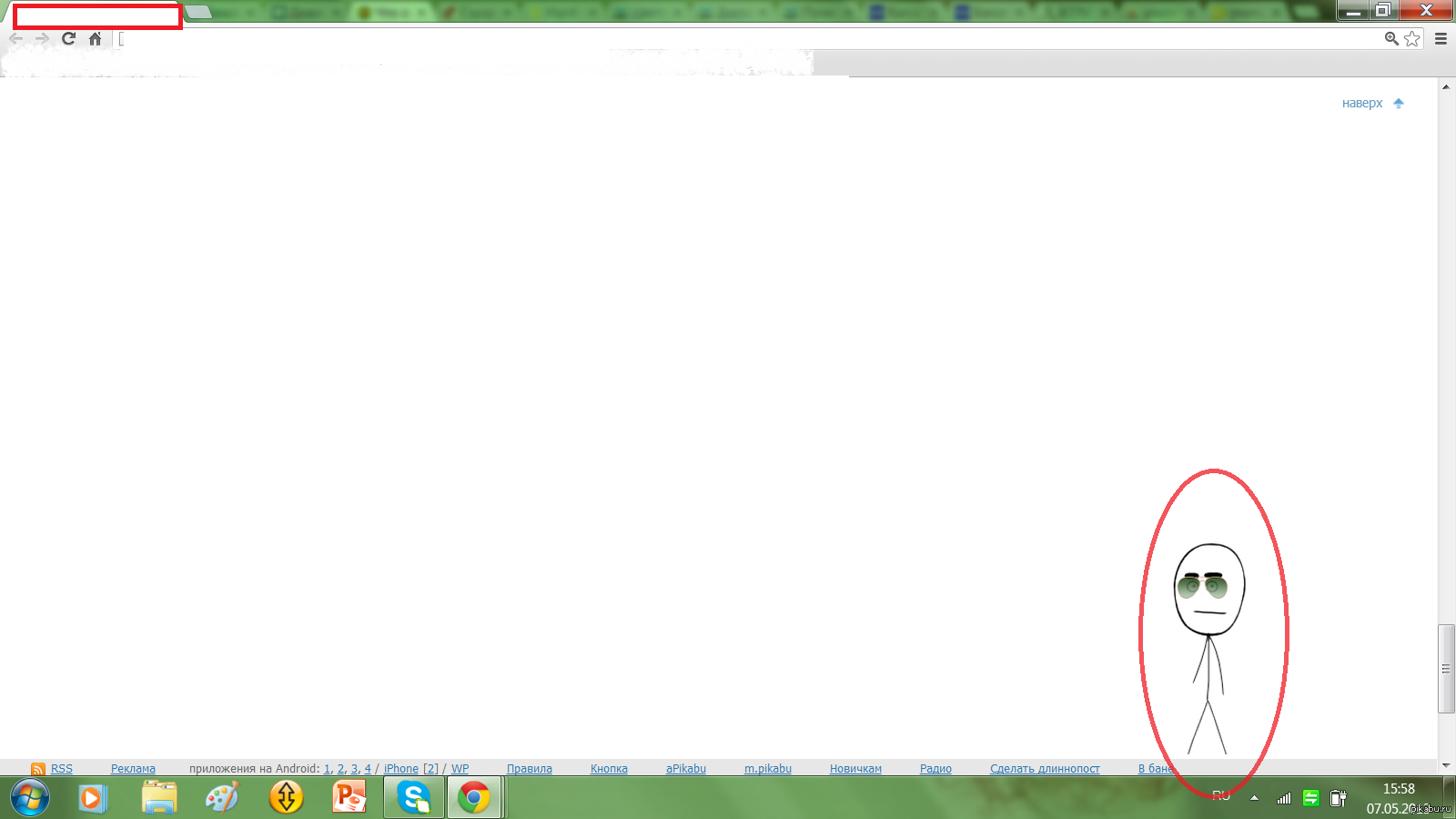This screenshot has height=819, width=1456.
Task: Open the Новичкам footer link
Action: pos(855,769)
